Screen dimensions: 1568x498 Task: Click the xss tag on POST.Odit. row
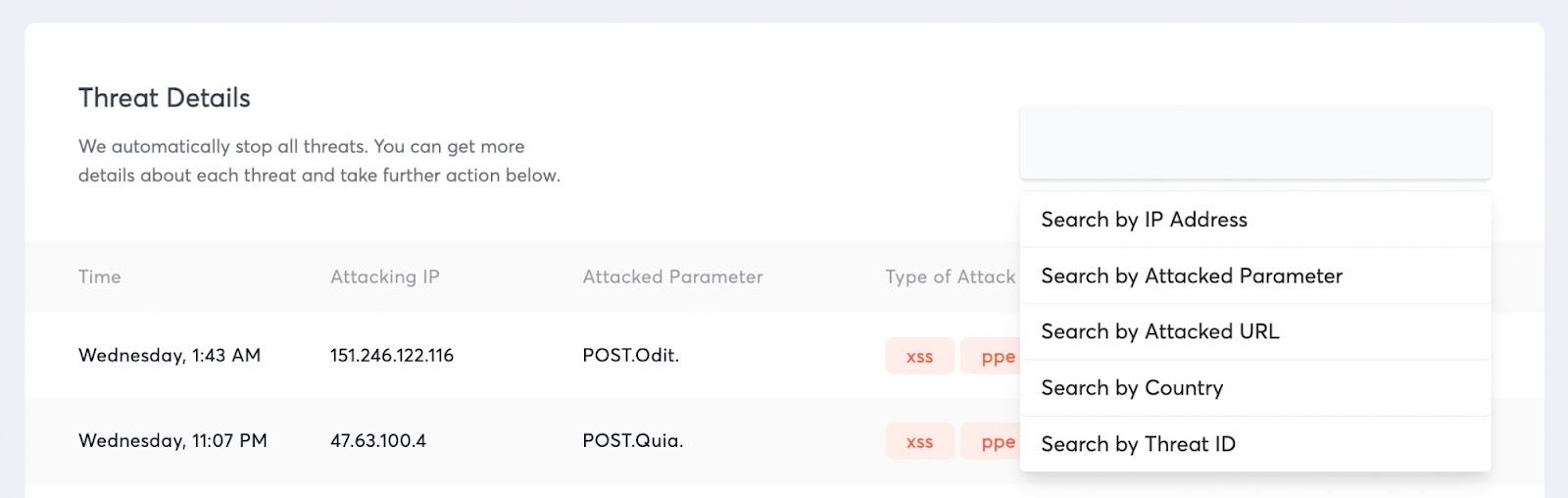tap(919, 357)
